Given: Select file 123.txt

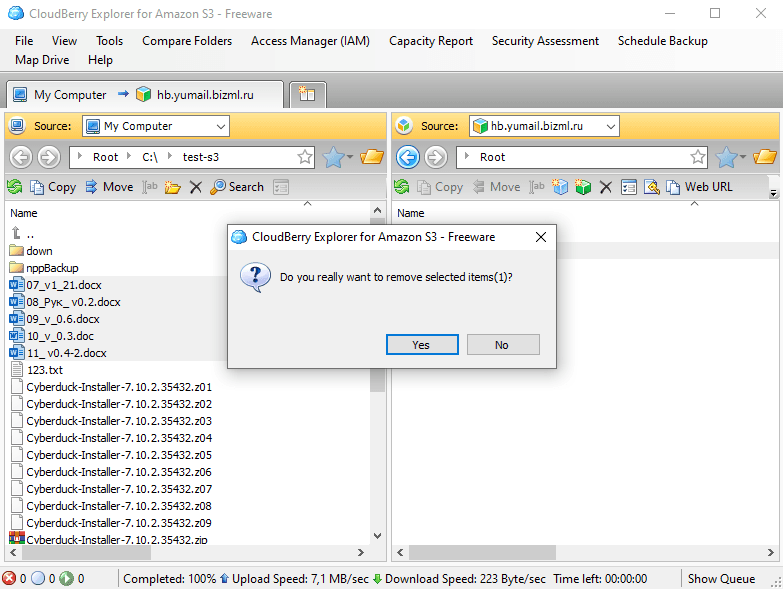Looking at the screenshot, I should (45, 370).
